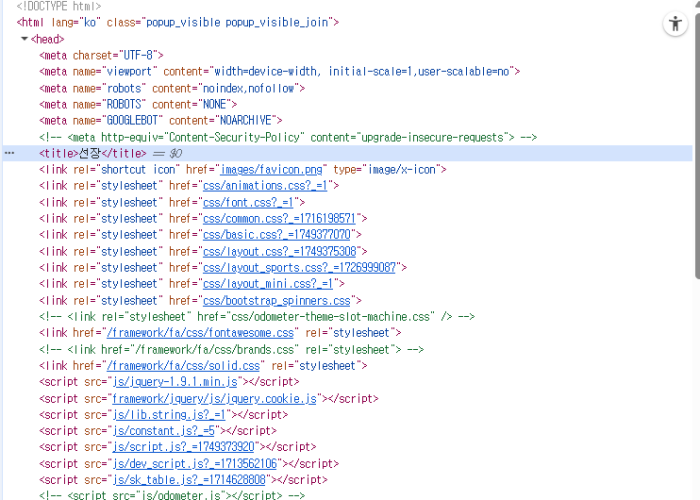Open the images/favicon.png link
This screenshot has height=500, width=700.
(271, 170)
